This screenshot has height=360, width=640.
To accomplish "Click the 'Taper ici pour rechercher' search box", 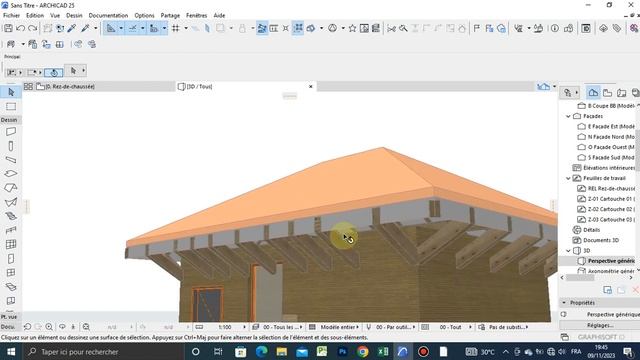I will tap(104, 351).
